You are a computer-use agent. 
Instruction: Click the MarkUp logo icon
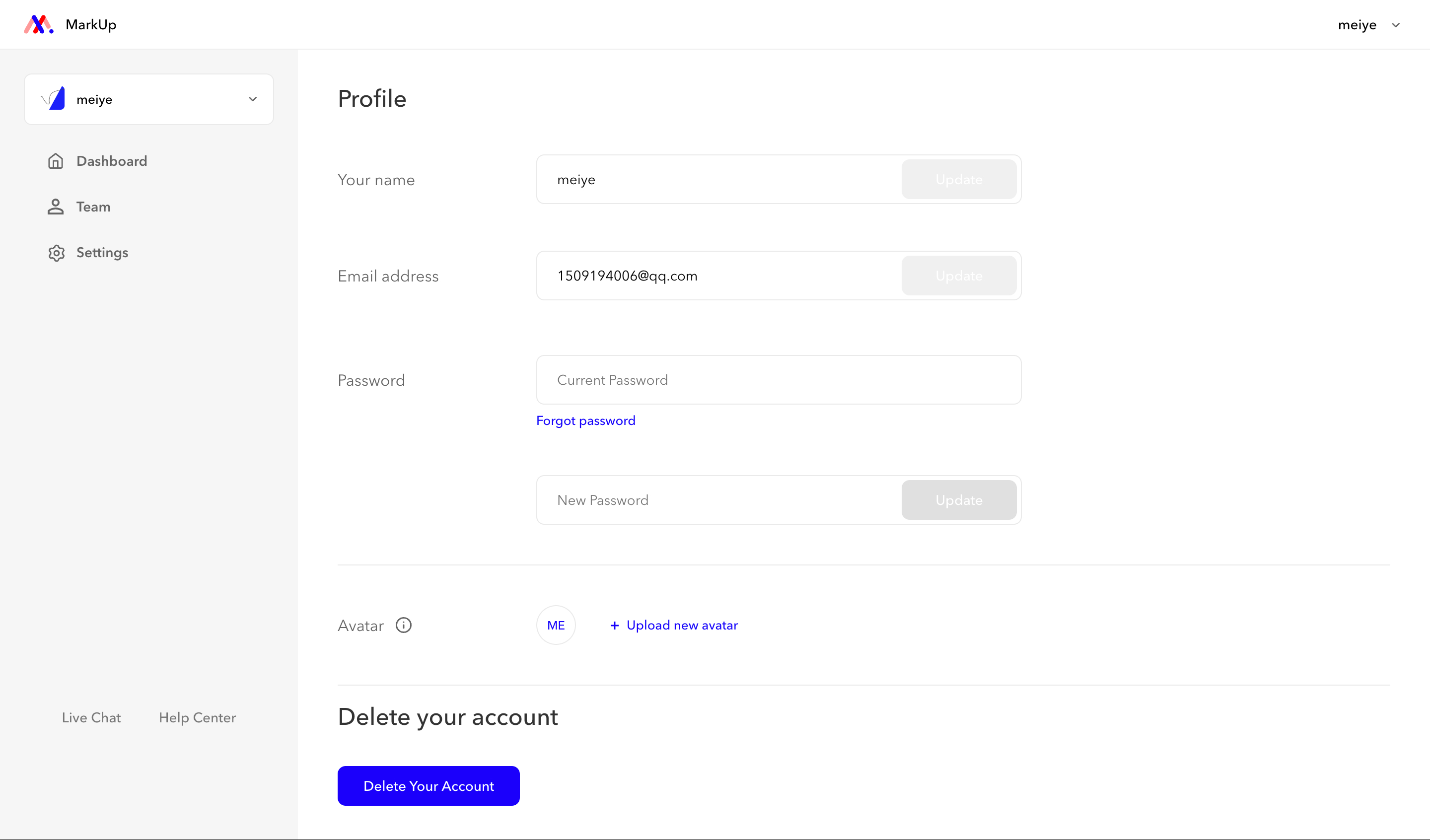[x=39, y=24]
